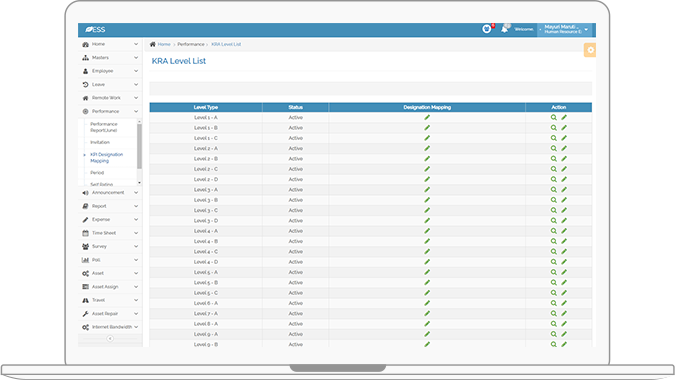Open Asset Repair sidebar menu
The width and height of the screenshot is (675, 380).
110,314
